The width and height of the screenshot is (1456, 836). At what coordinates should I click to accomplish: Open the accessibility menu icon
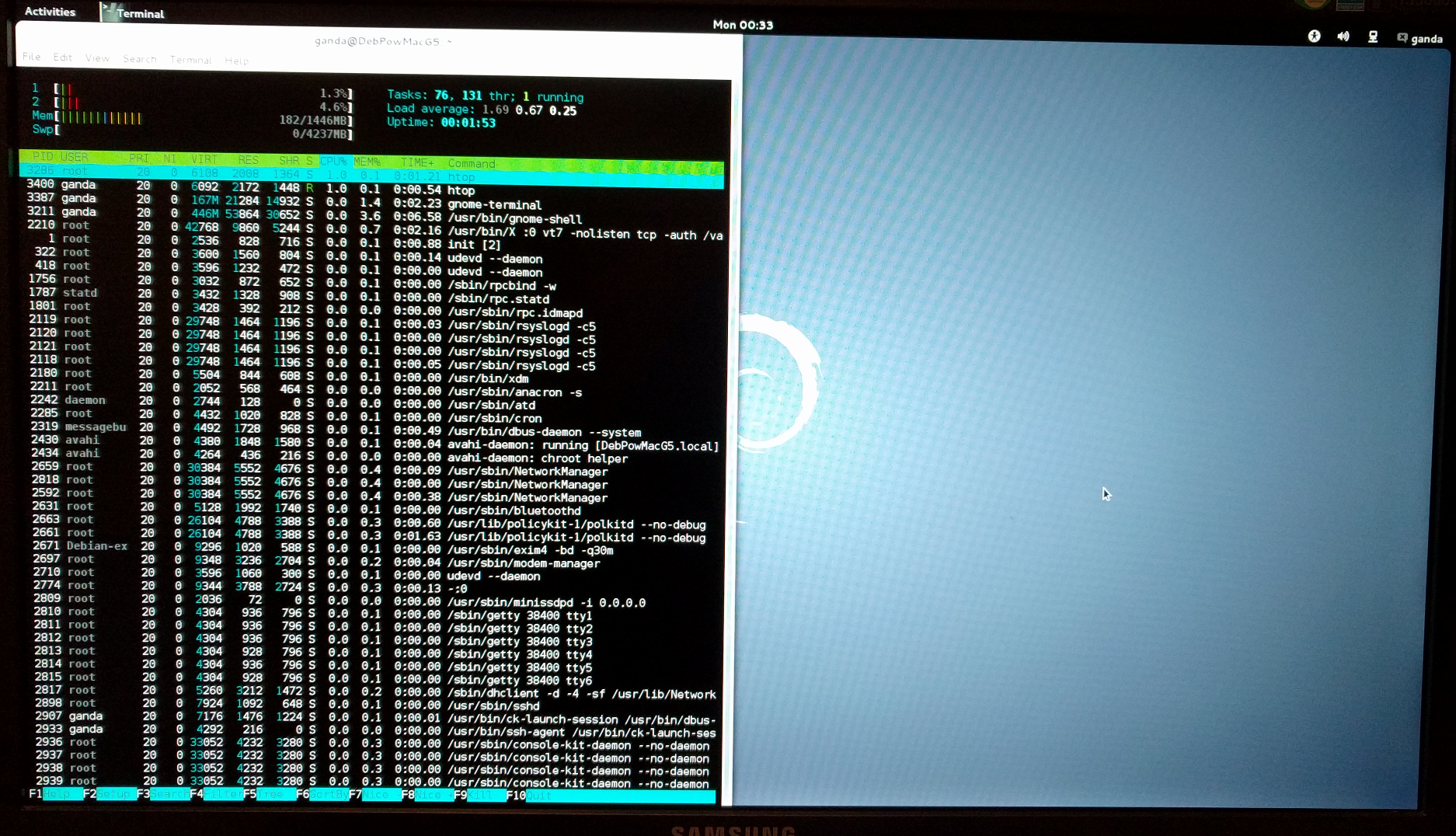click(x=1314, y=37)
